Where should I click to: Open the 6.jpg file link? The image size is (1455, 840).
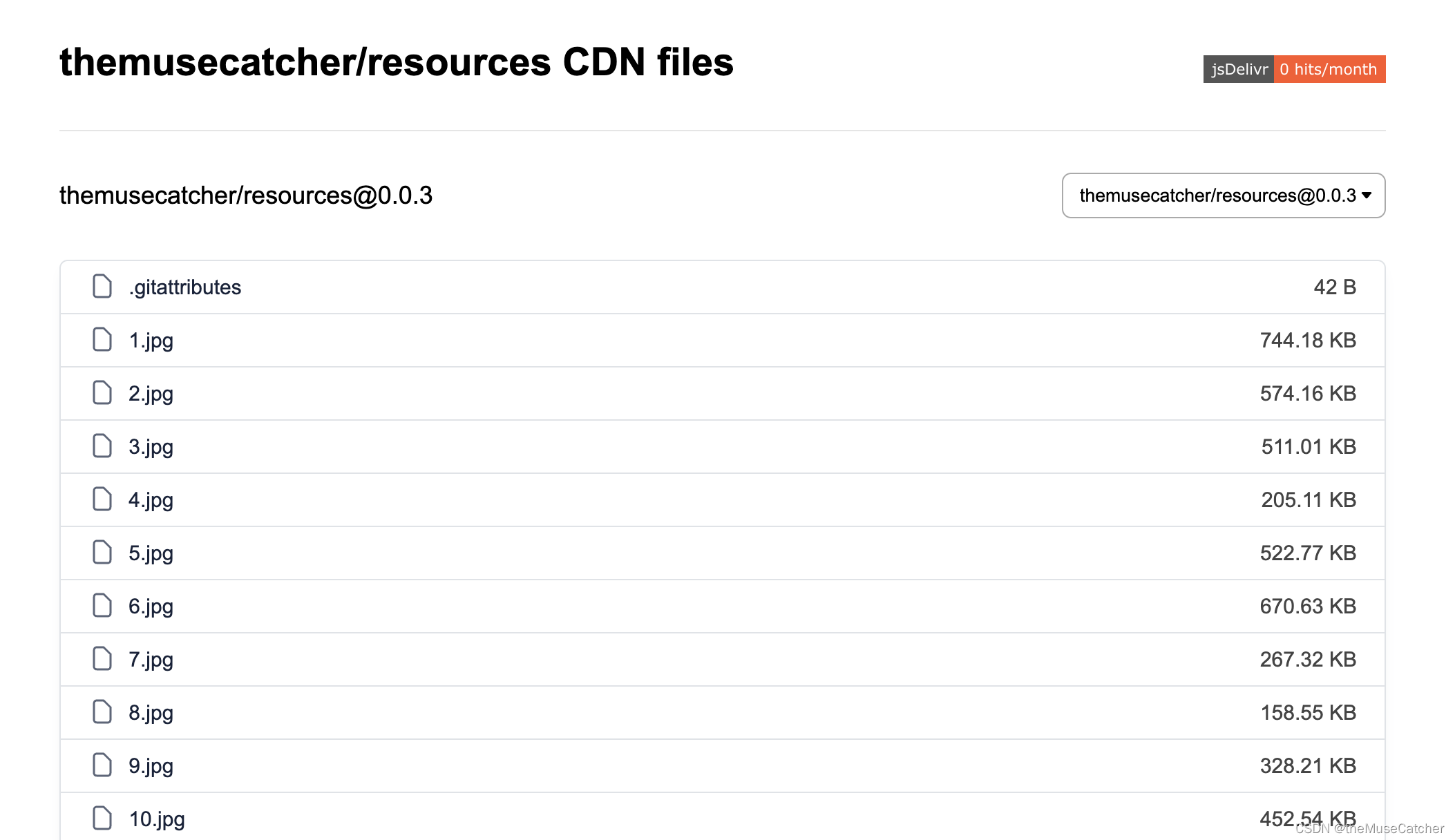pos(151,606)
